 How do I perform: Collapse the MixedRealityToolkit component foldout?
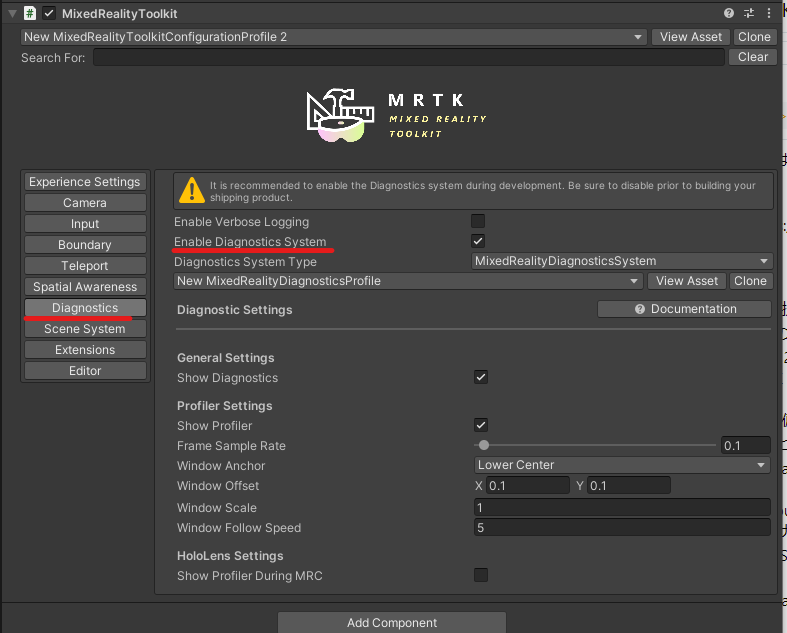[13, 14]
